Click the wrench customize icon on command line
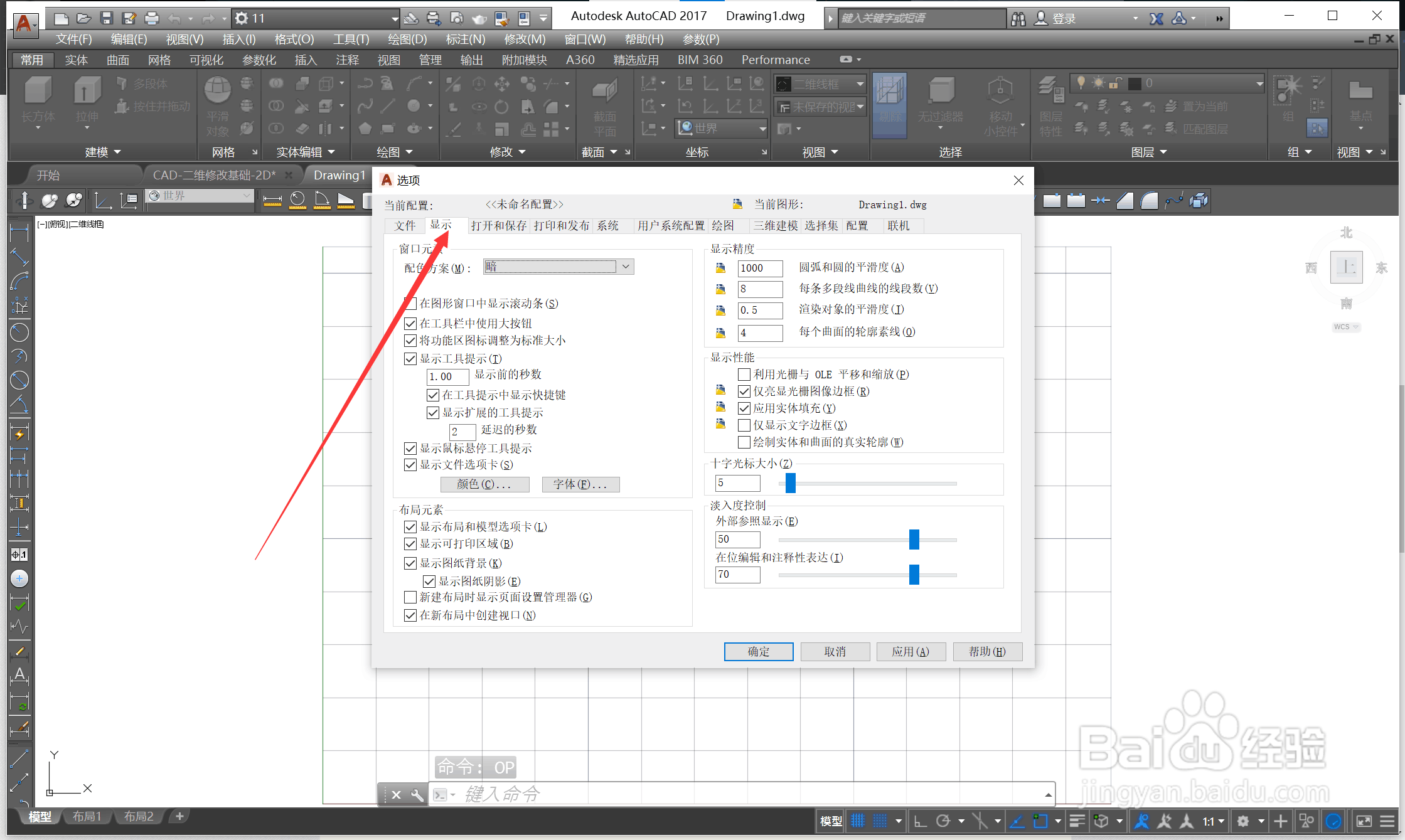 [417, 795]
